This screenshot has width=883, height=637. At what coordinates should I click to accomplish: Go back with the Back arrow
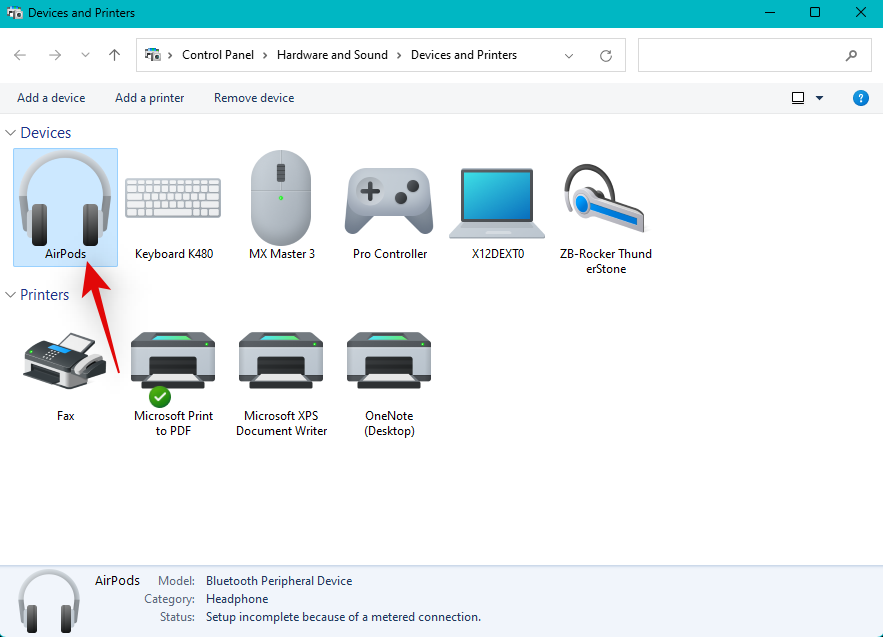(20, 55)
